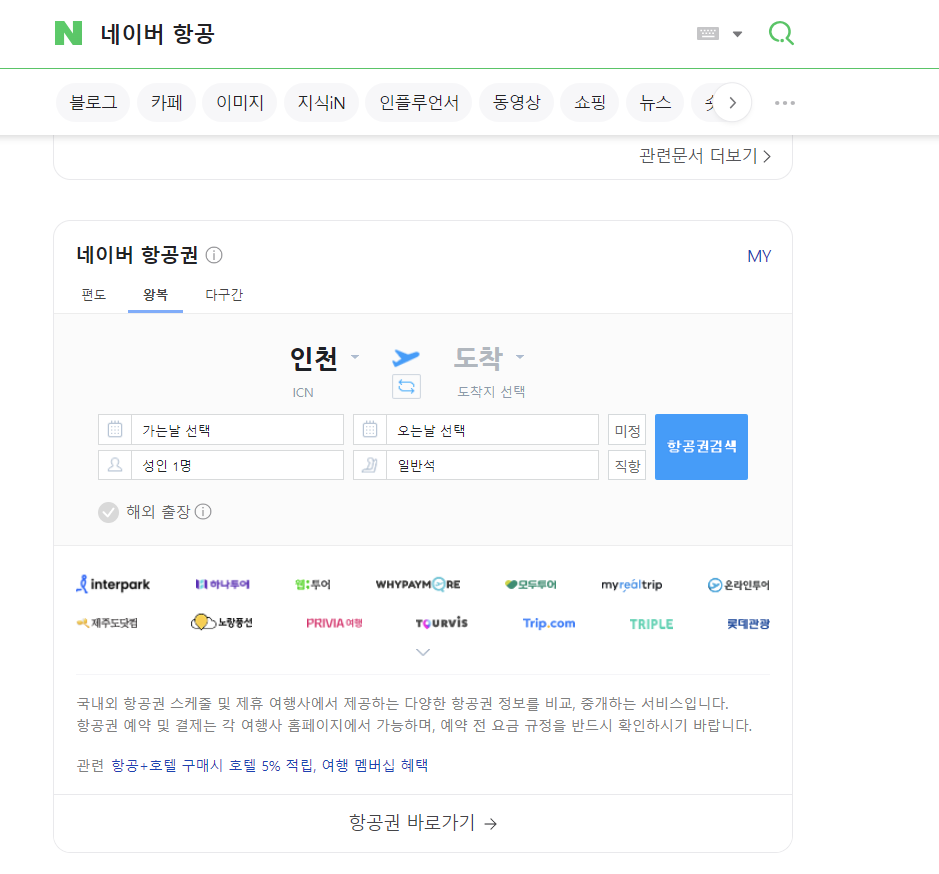Open the 이미지 search tab
The width and height of the screenshot is (939, 874).
[240, 103]
